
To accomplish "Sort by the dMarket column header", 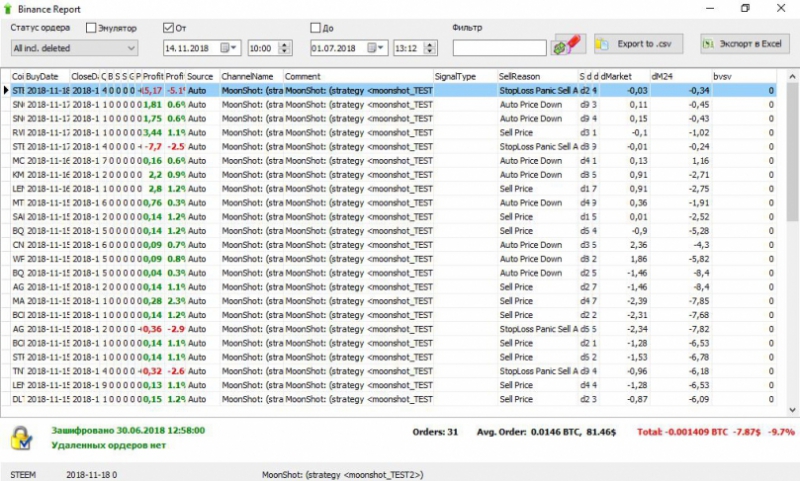I will [624, 77].
